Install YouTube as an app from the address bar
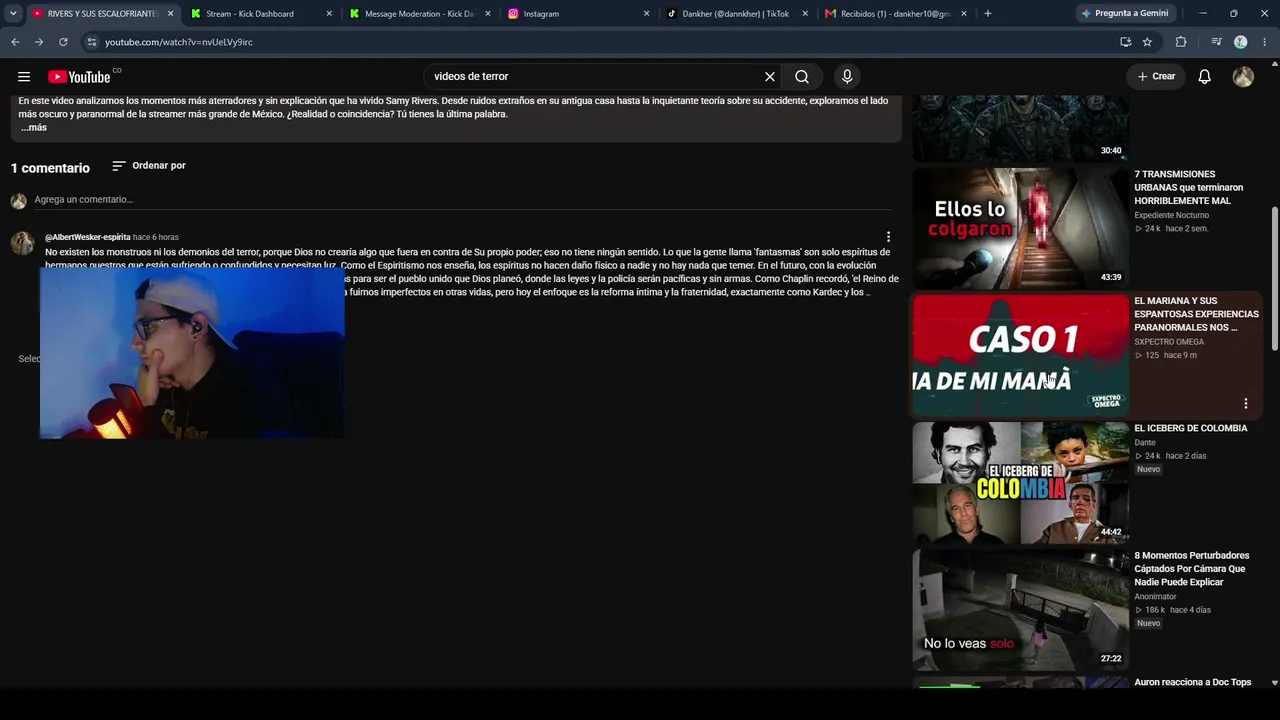 pyautogui.click(x=1126, y=42)
